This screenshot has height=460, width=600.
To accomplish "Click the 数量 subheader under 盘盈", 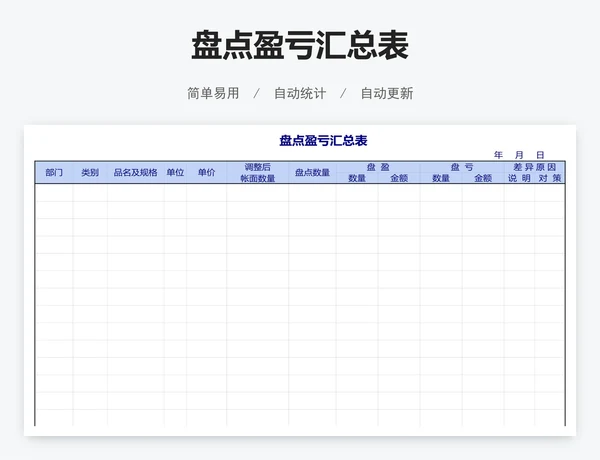I will [357, 178].
